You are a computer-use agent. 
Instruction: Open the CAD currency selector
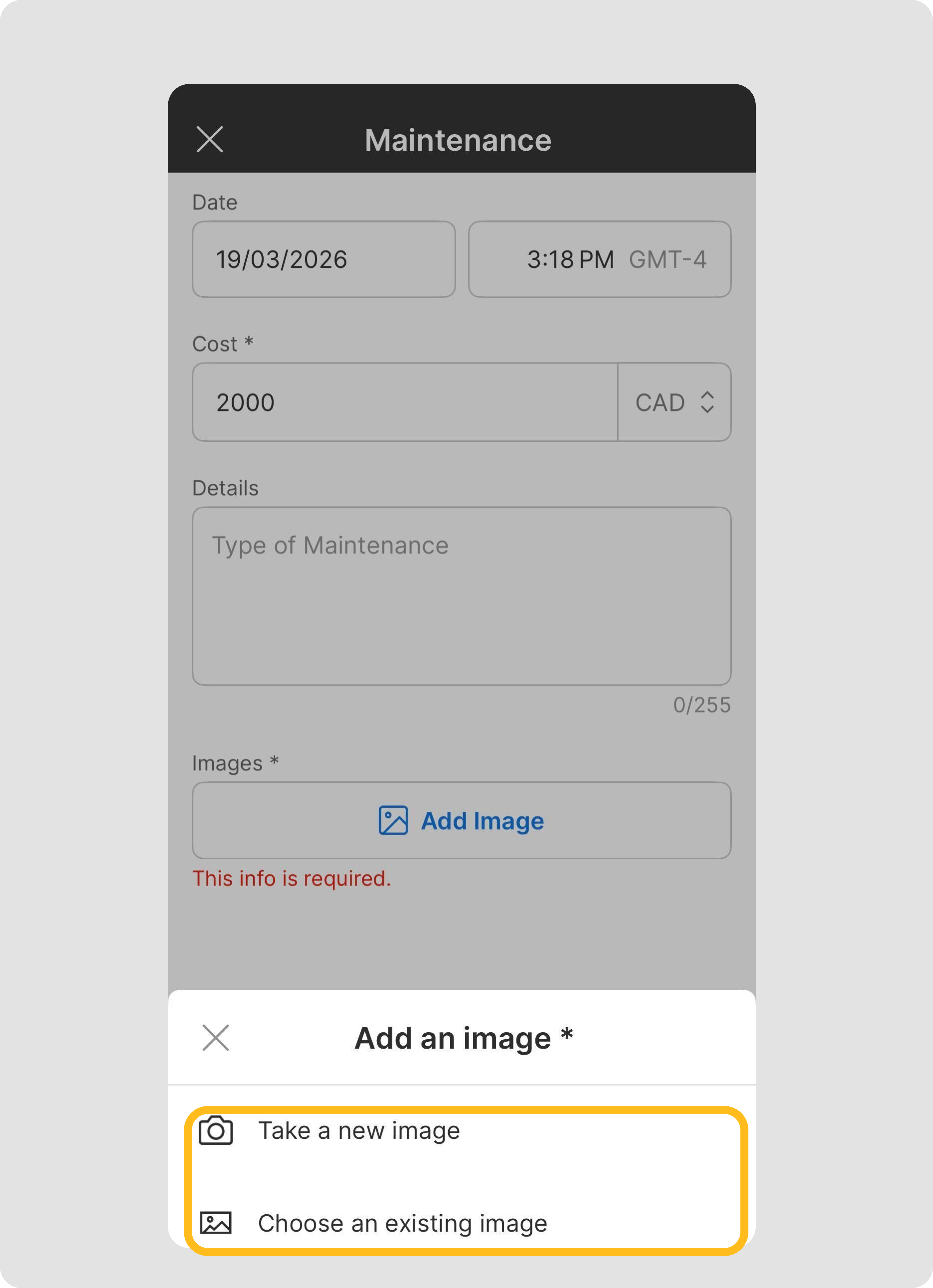point(673,402)
